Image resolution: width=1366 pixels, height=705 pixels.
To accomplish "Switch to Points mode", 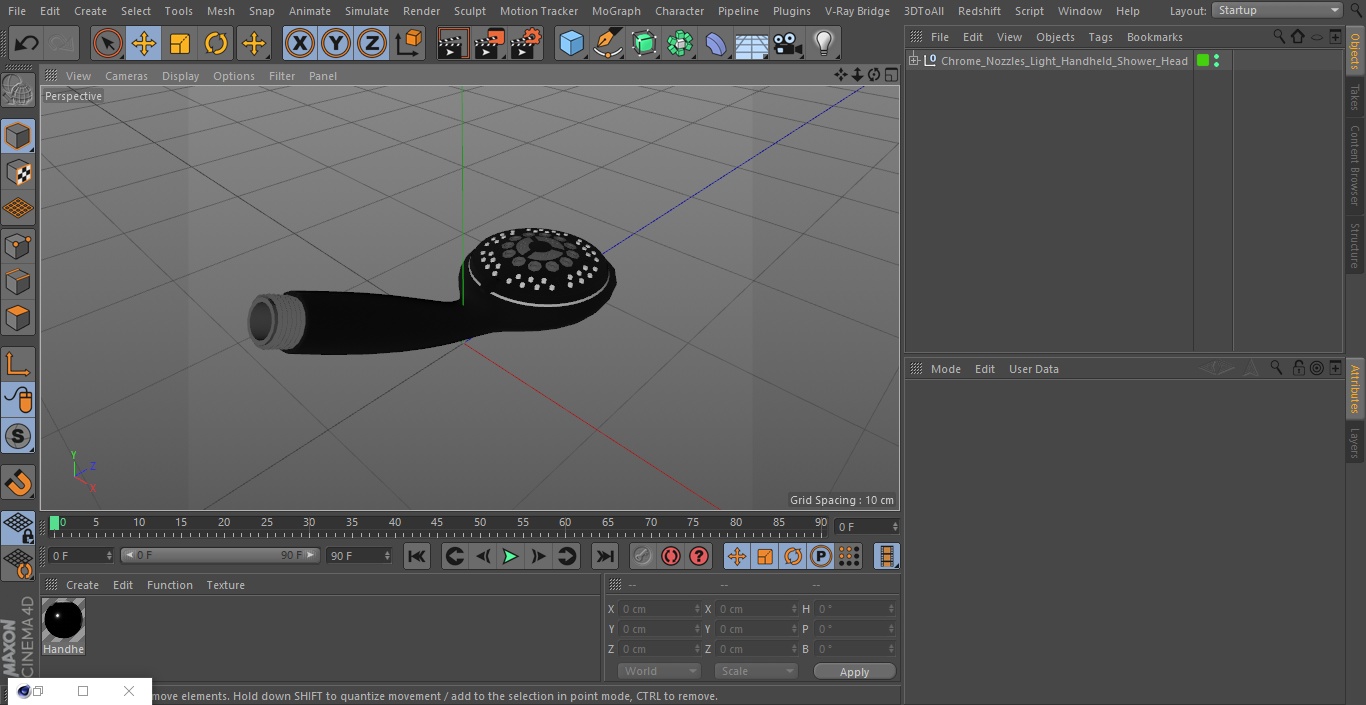I will [18, 246].
